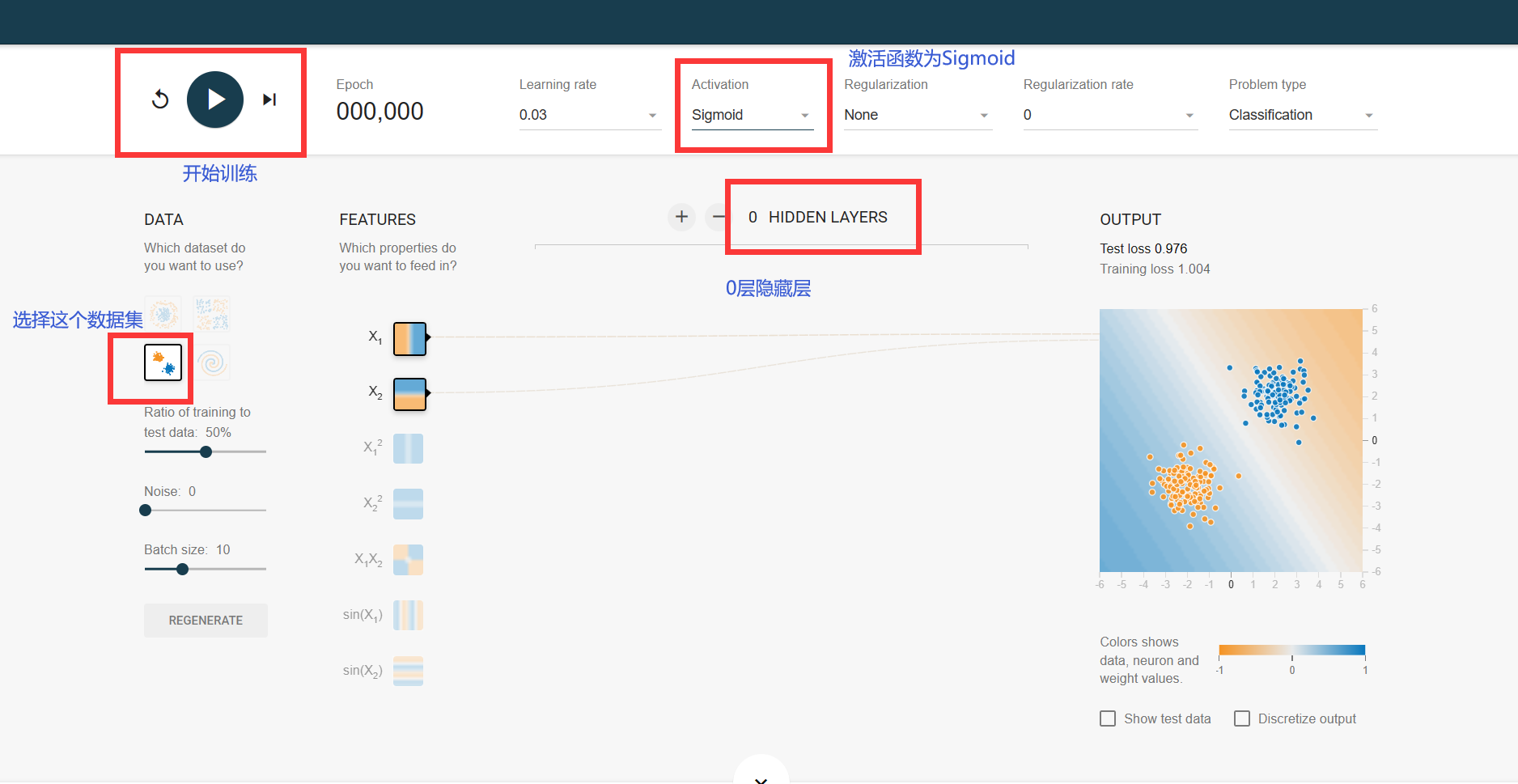Toggle the X2 input feature
This screenshot has width=1518, height=784.
pyautogui.click(x=409, y=395)
